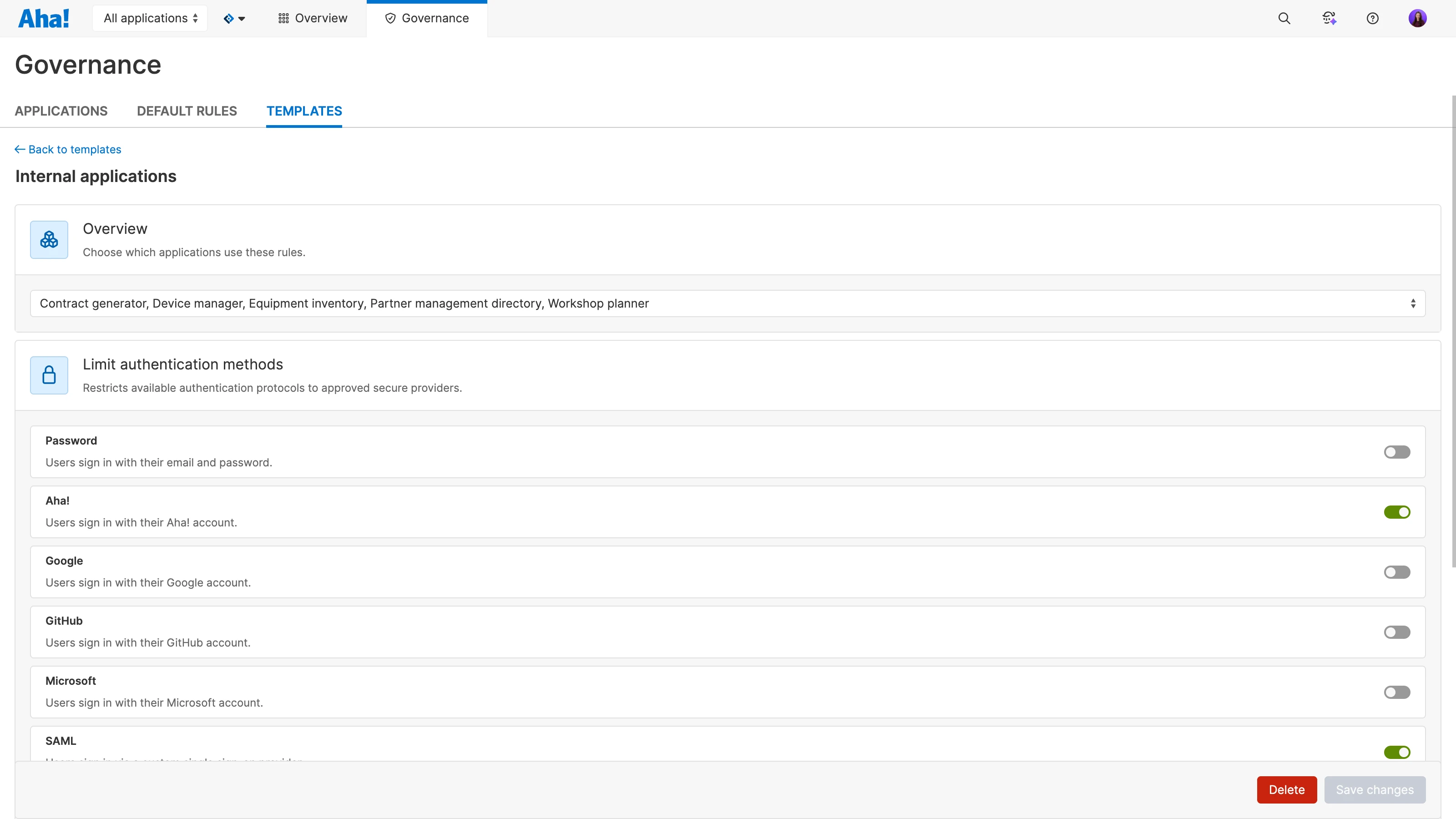1456x819 pixels.
Task: Open the search magnifier icon
Action: 1284,18
